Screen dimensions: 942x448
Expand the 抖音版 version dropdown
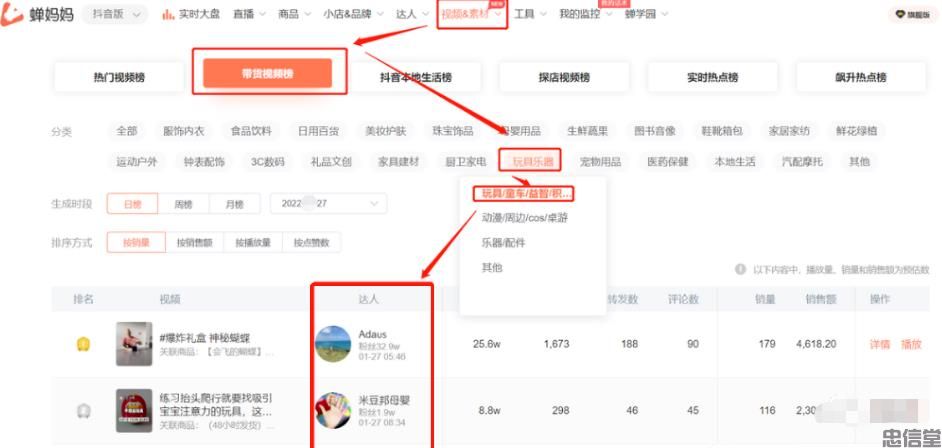[114, 14]
